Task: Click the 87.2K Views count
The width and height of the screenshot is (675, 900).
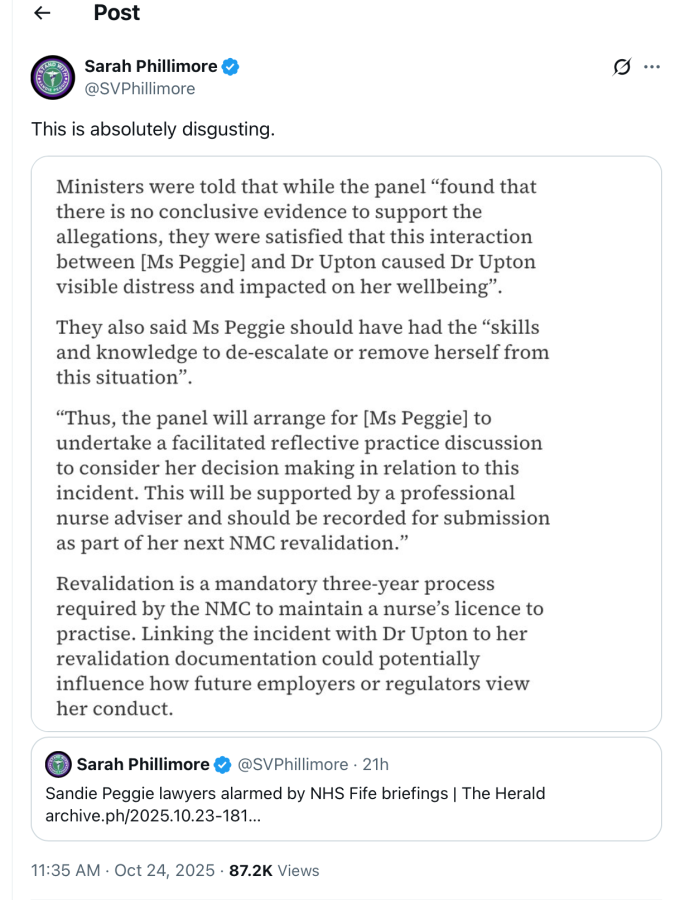Action: pyautogui.click(x=274, y=871)
